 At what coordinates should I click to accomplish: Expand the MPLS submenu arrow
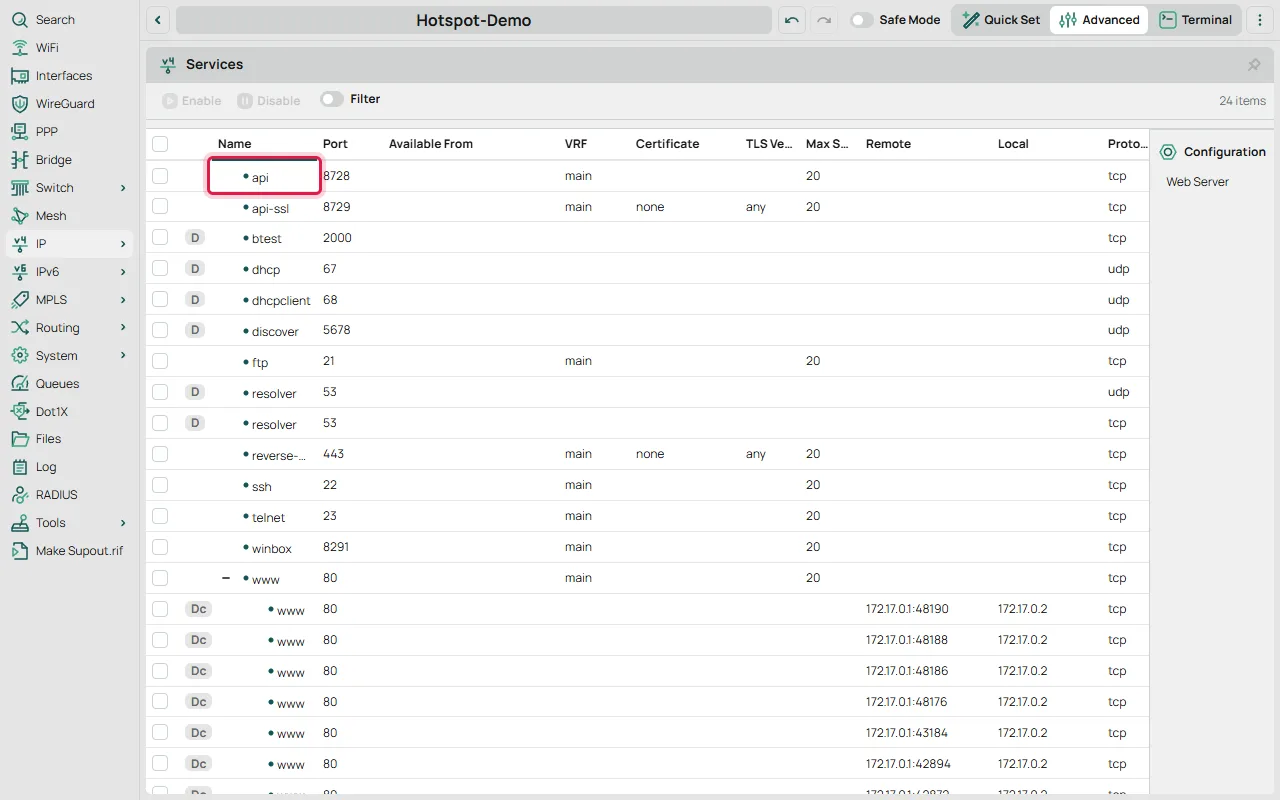(x=123, y=300)
